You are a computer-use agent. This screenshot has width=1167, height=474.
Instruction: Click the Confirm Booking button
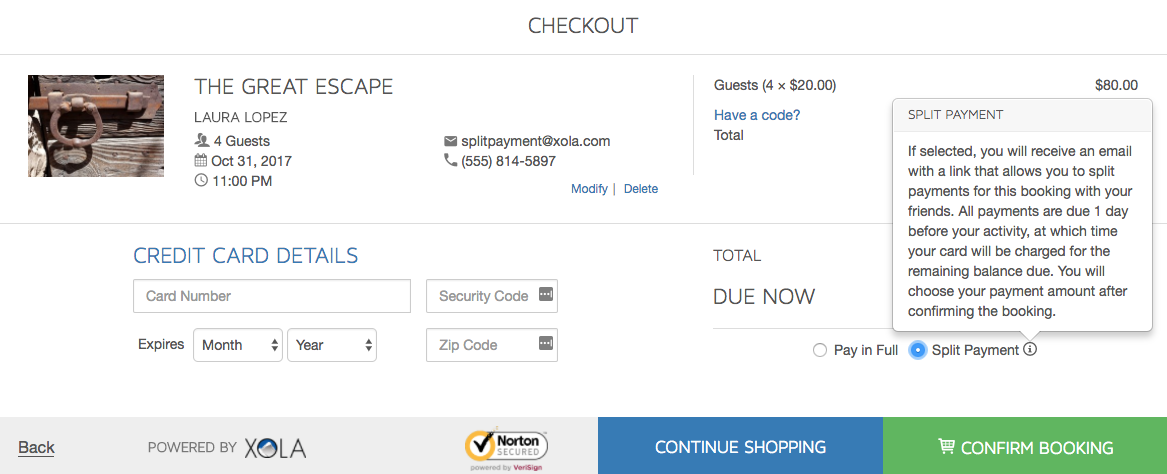pos(1025,446)
